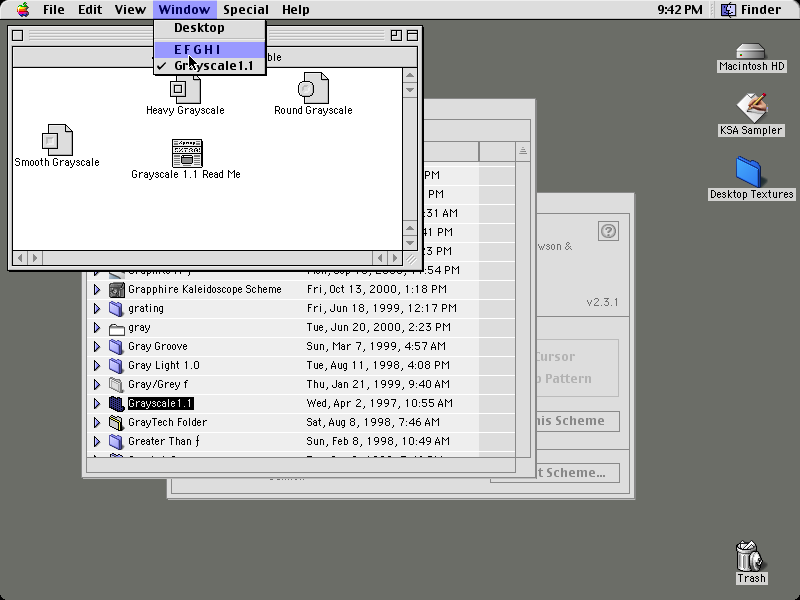Expand the Gray/Grey f folder
Screen dimensions: 800x600
coord(97,385)
